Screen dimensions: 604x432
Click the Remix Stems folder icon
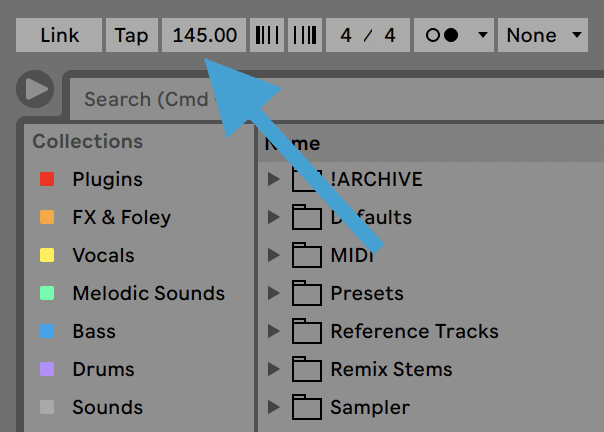[307, 369]
